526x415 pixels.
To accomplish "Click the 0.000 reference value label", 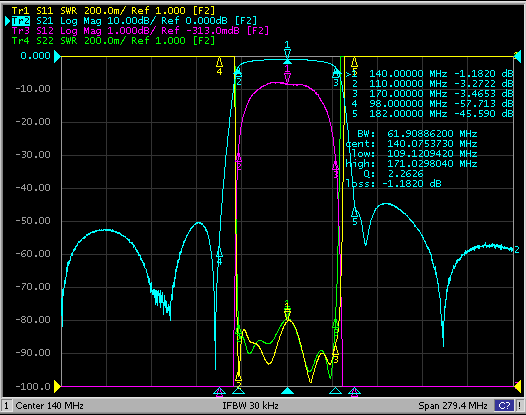I will pyautogui.click(x=35, y=56).
